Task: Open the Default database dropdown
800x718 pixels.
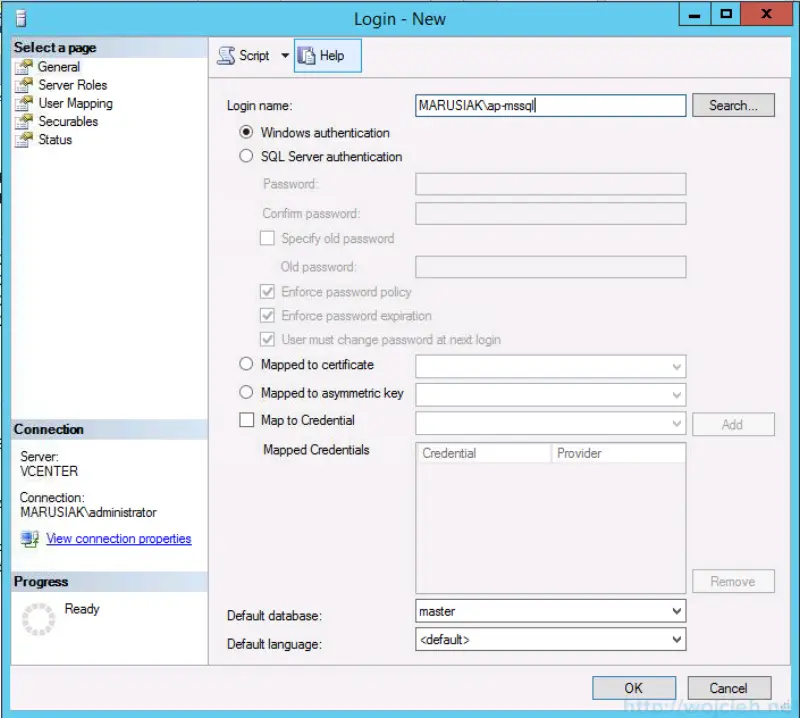Action: [676, 610]
